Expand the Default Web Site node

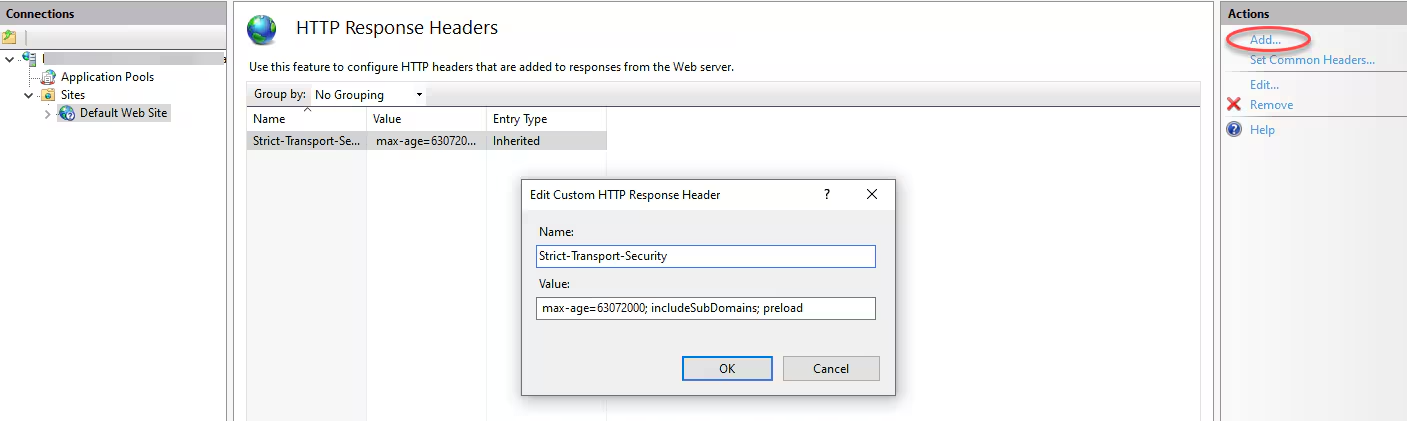click(47, 114)
